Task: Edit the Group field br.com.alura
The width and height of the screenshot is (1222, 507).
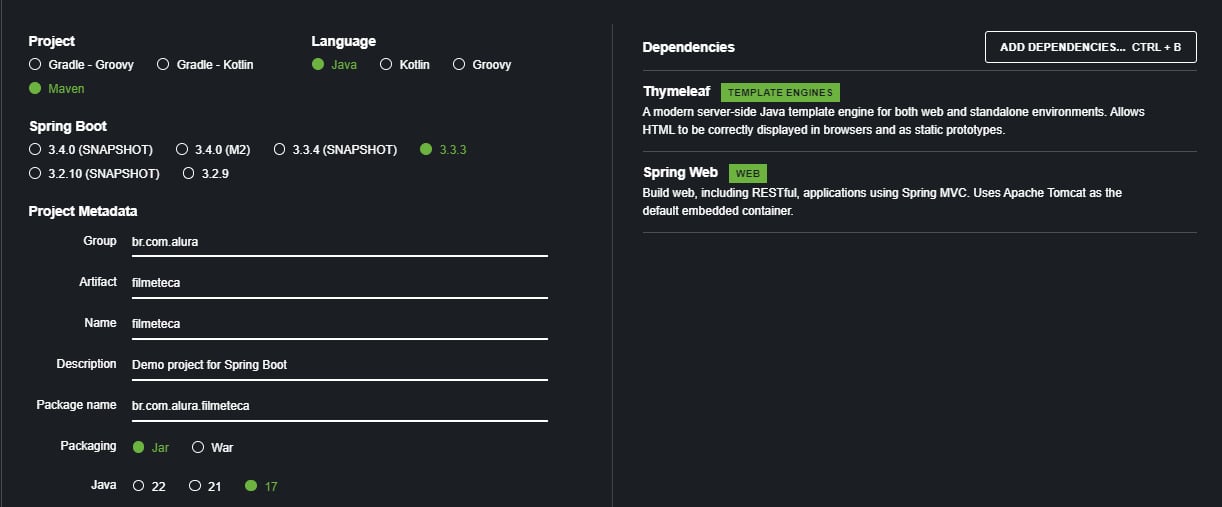Action: 339,241
